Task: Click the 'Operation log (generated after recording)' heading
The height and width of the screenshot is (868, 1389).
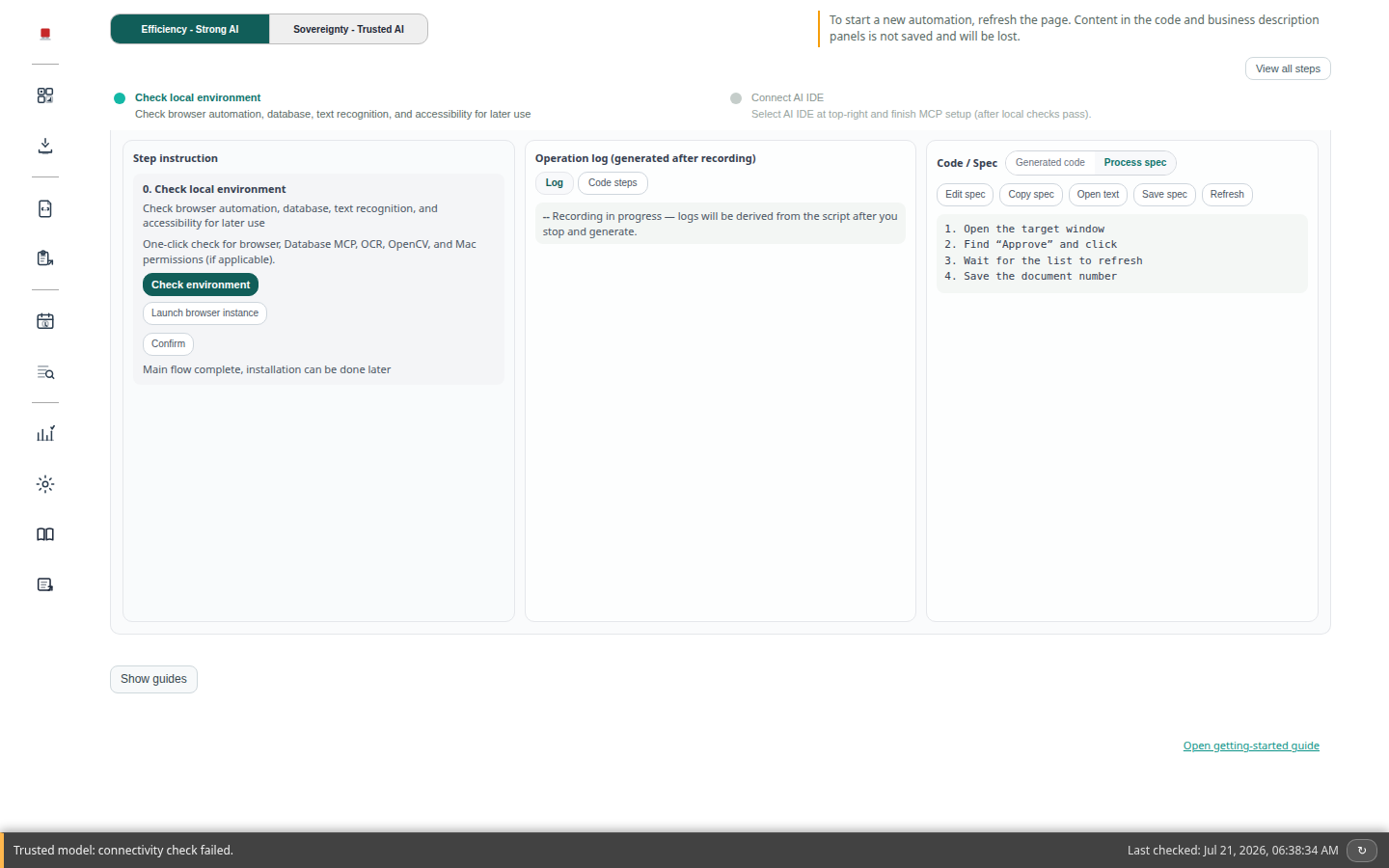Action: pyautogui.click(x=645, y=158)
